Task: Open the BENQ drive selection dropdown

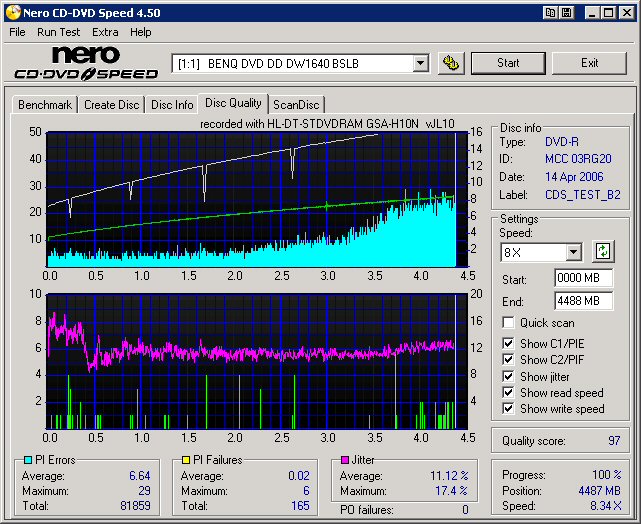Action: pyautogui.click(x=421, y=64)
